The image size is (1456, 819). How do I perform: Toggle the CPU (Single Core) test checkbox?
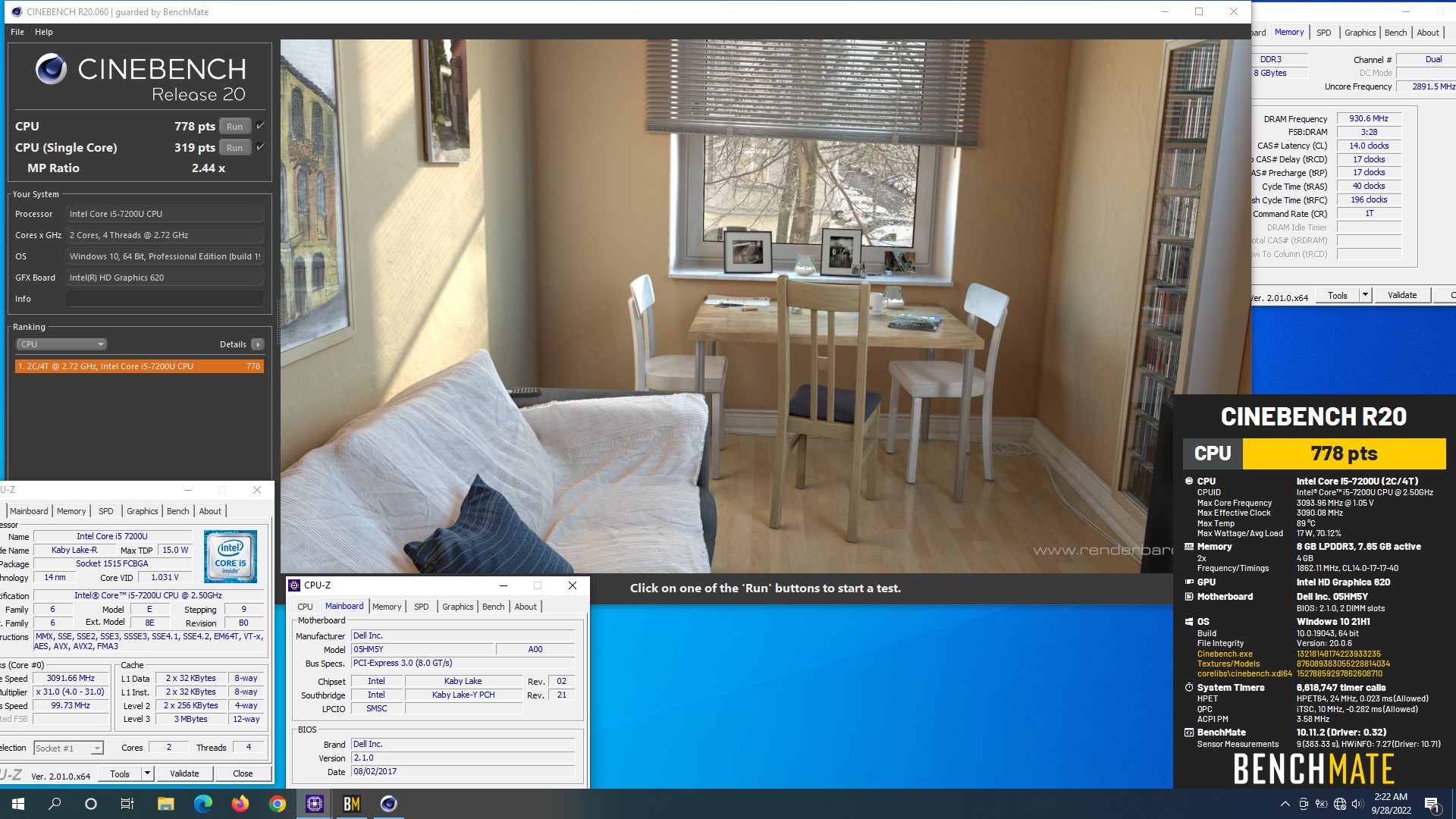coord(260,147)
